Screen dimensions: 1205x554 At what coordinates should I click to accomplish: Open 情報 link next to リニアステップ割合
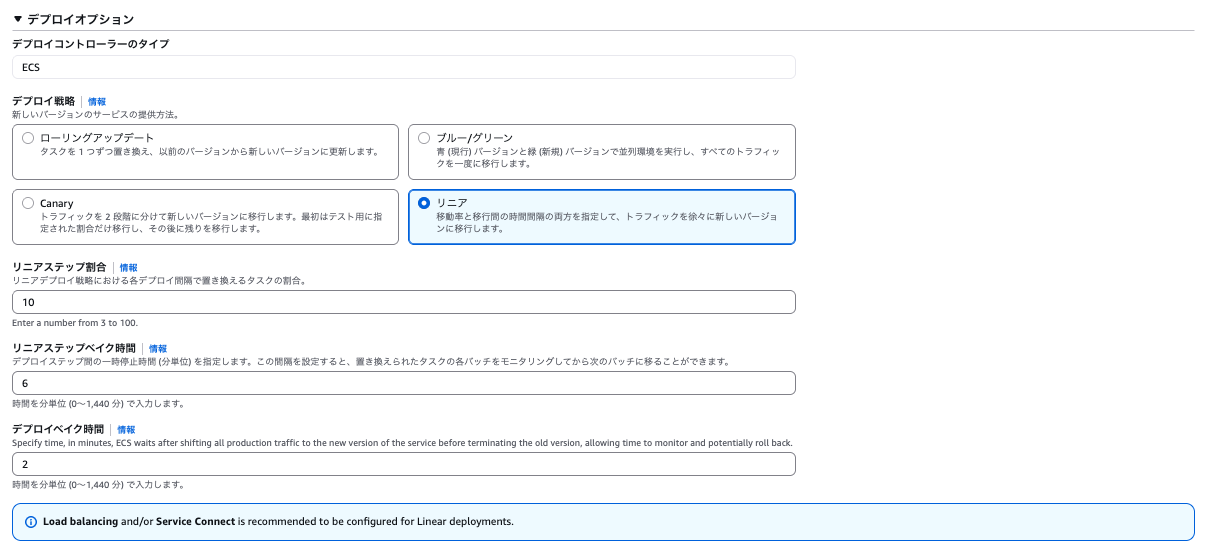pos(129,268)
